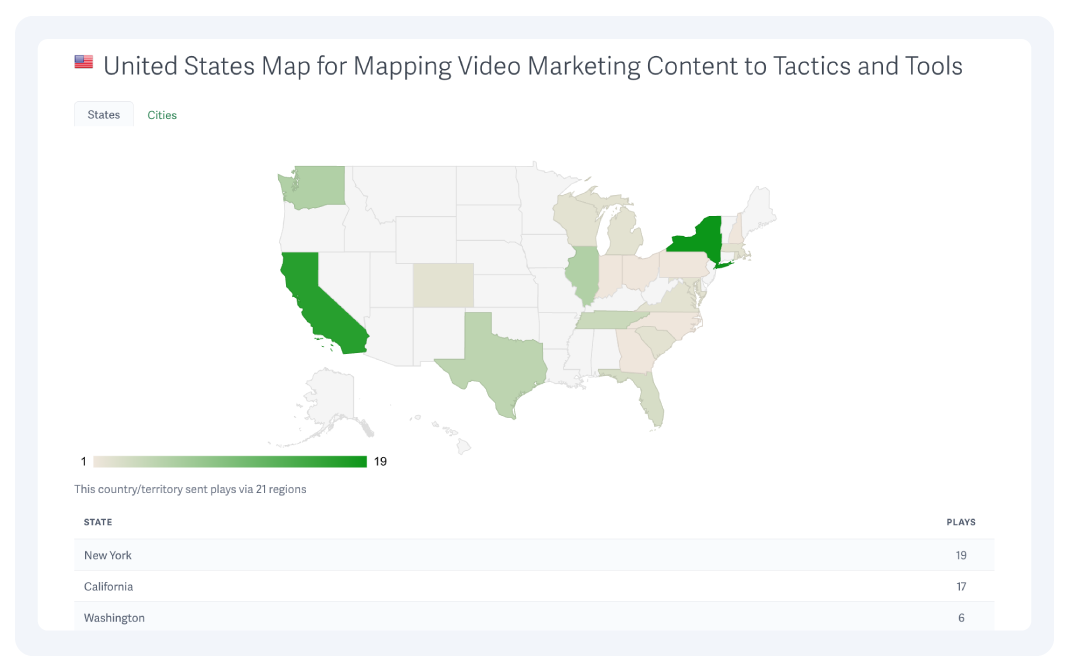1066x669 pixels.
Task: Sort the table by the PLAYS column
Action: coord(961,521)
